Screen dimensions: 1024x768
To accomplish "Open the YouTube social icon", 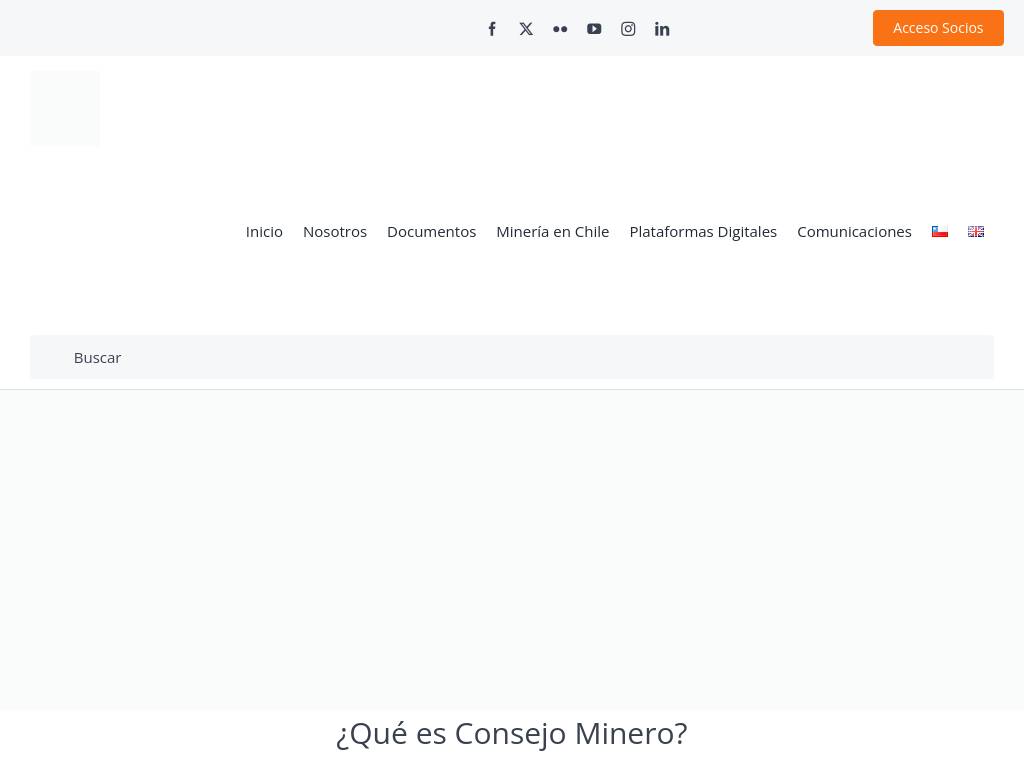I will pos(594,29).
